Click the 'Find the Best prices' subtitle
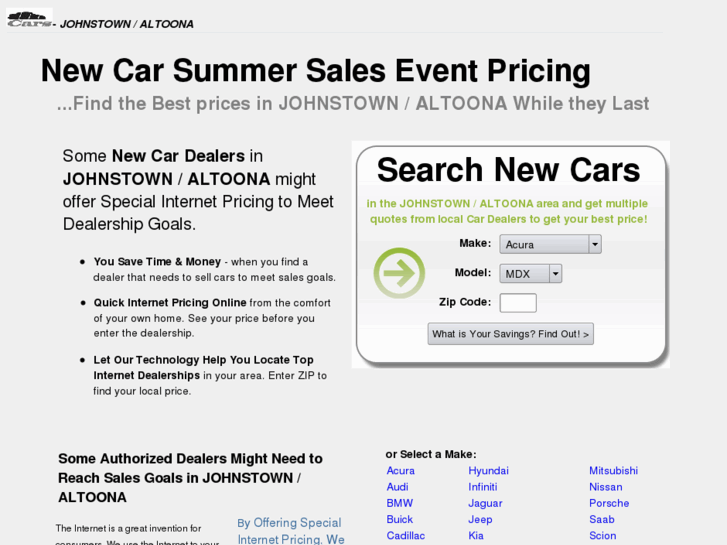Screen dimensions: 727x545 353,103
